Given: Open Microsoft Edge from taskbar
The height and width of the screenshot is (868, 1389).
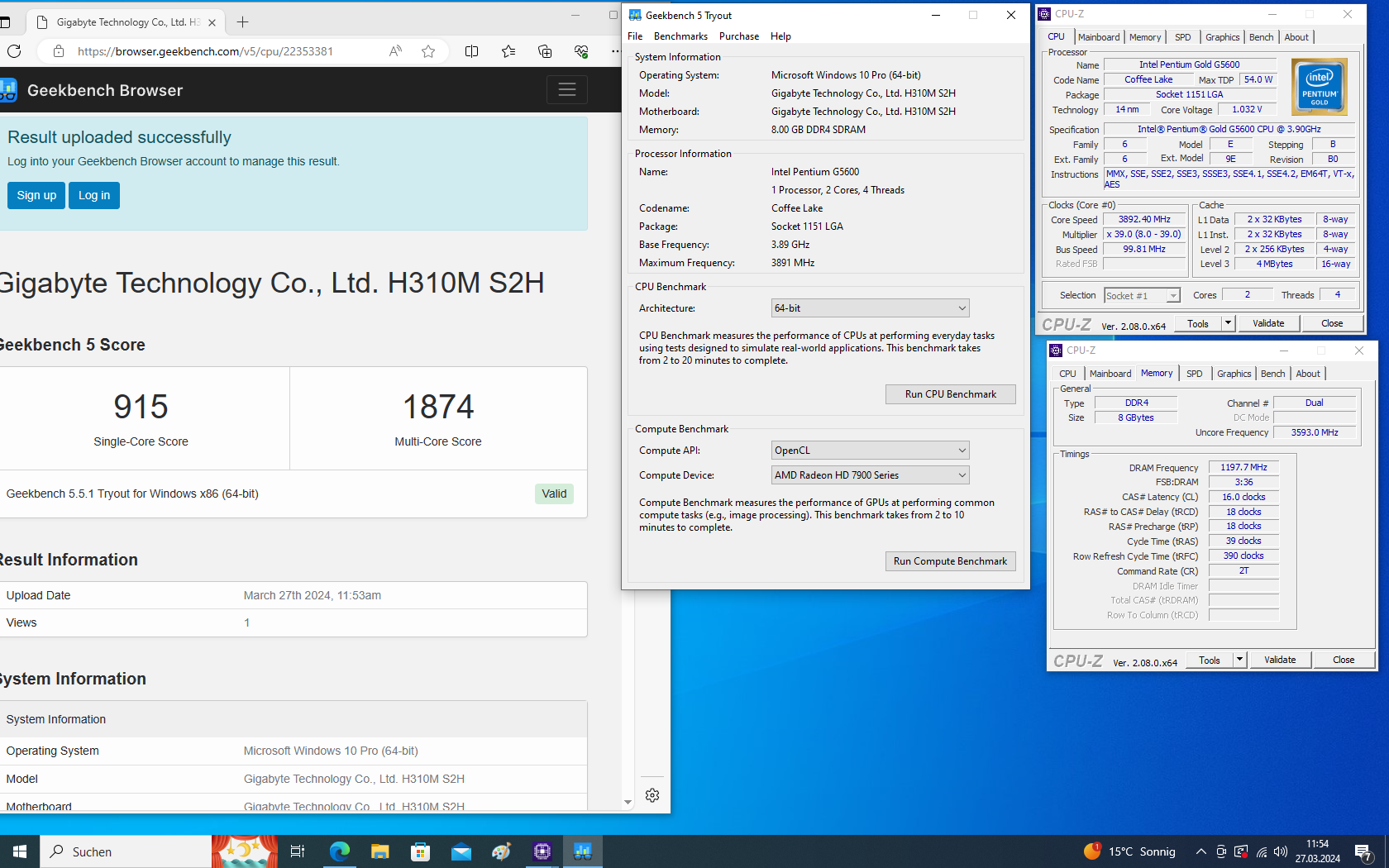Looking at the screenshot, I should pyautogui.click(x=339, y=851).
